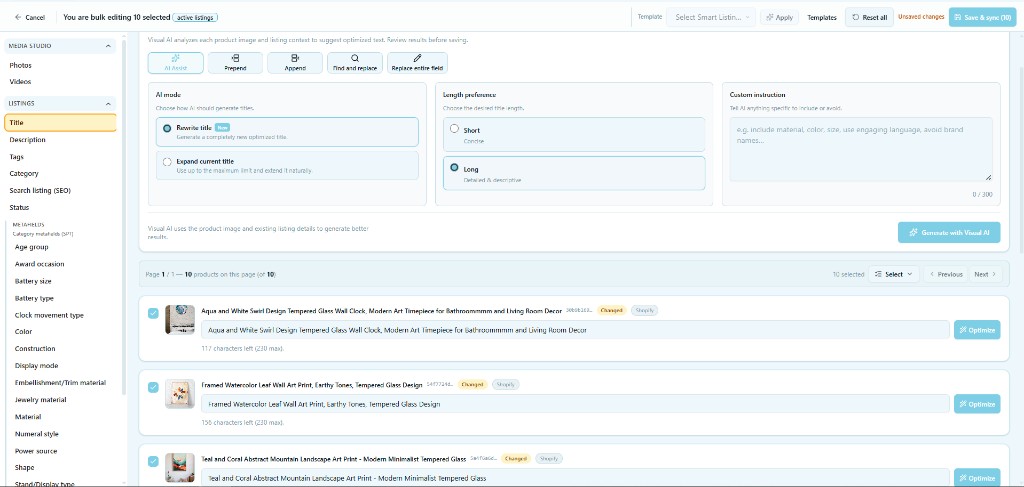Select the Rewrite title radio option

tap(167, 129)
